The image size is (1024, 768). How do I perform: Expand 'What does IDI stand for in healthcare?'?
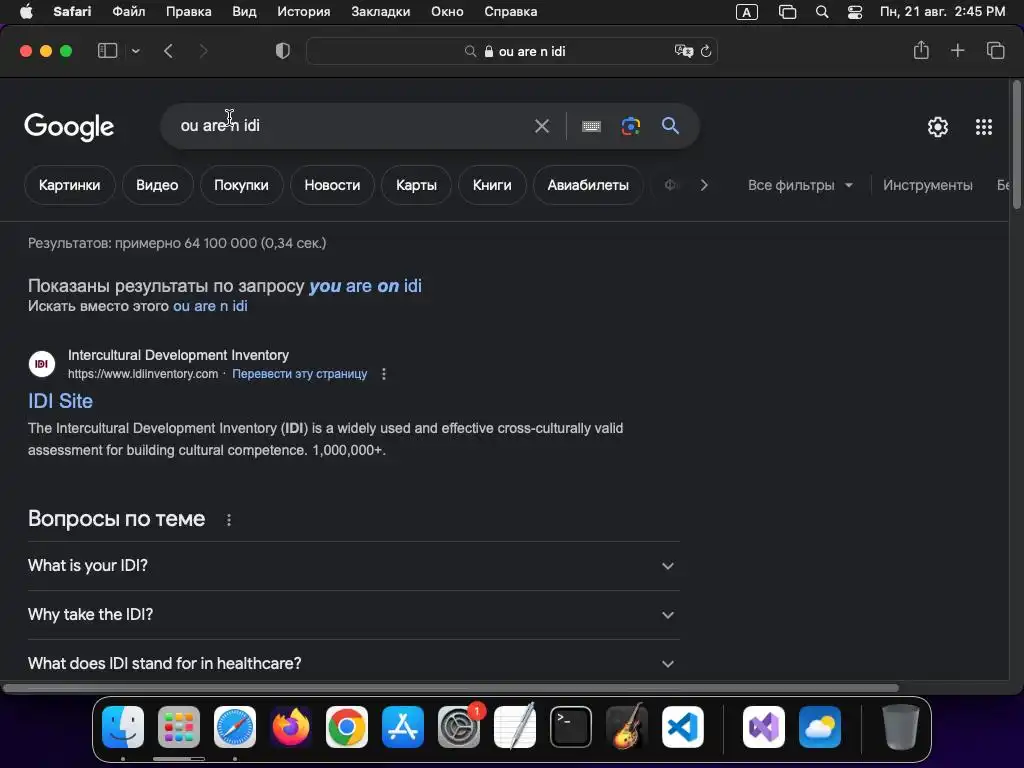coord(353,664)
